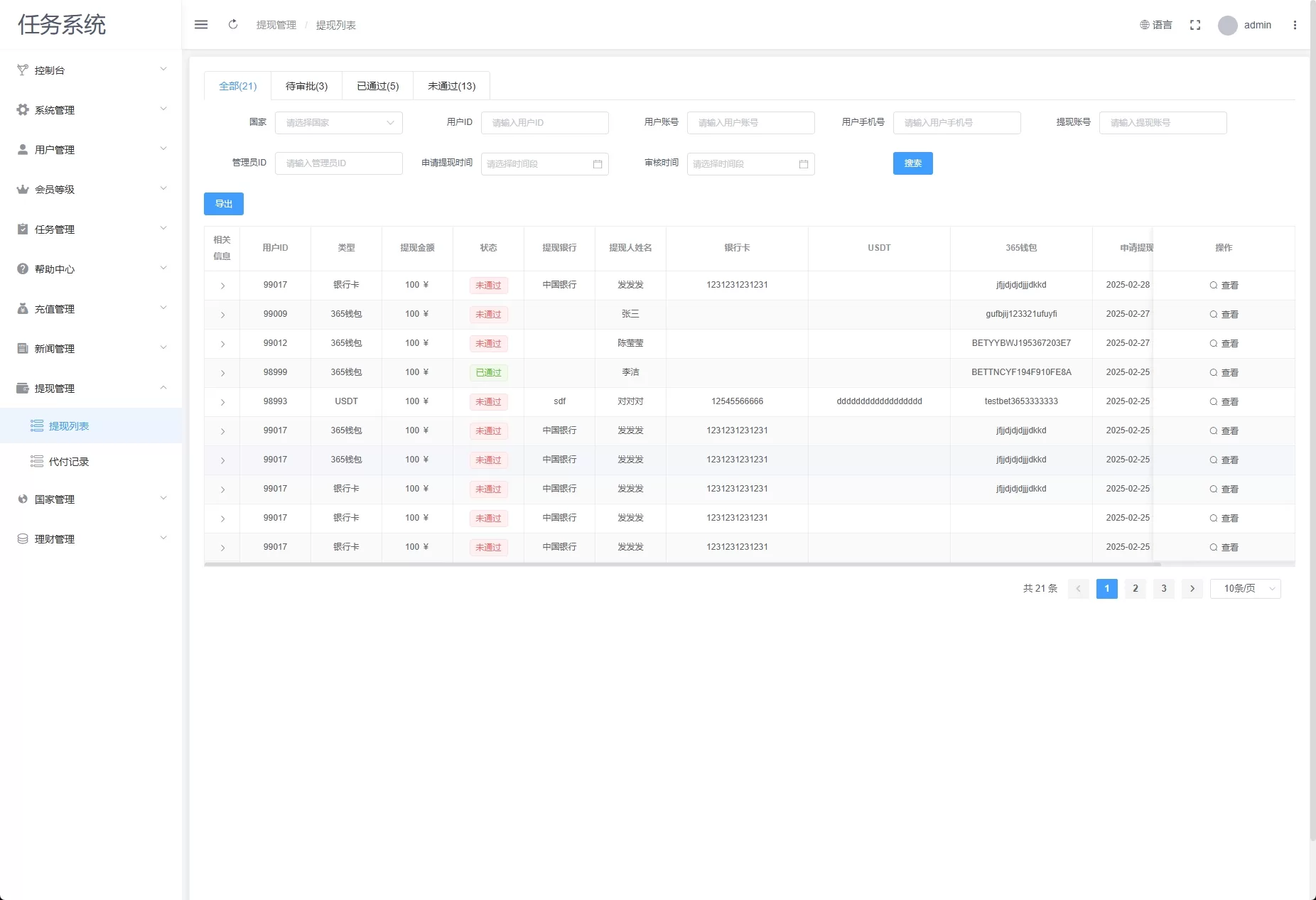
Task: Open the vertical three-dot menu
Action: 1295,25
